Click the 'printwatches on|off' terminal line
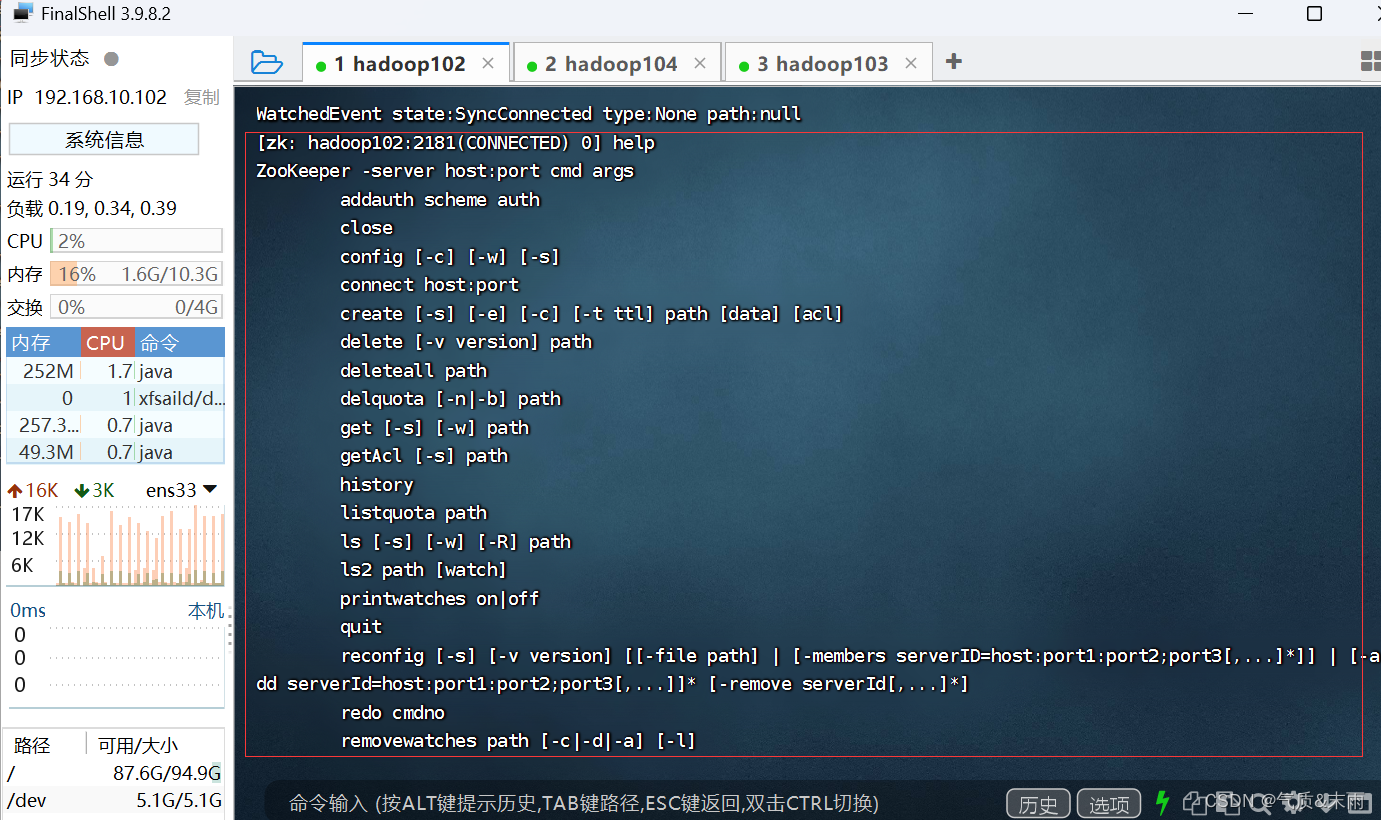 [x=440, y=598]
